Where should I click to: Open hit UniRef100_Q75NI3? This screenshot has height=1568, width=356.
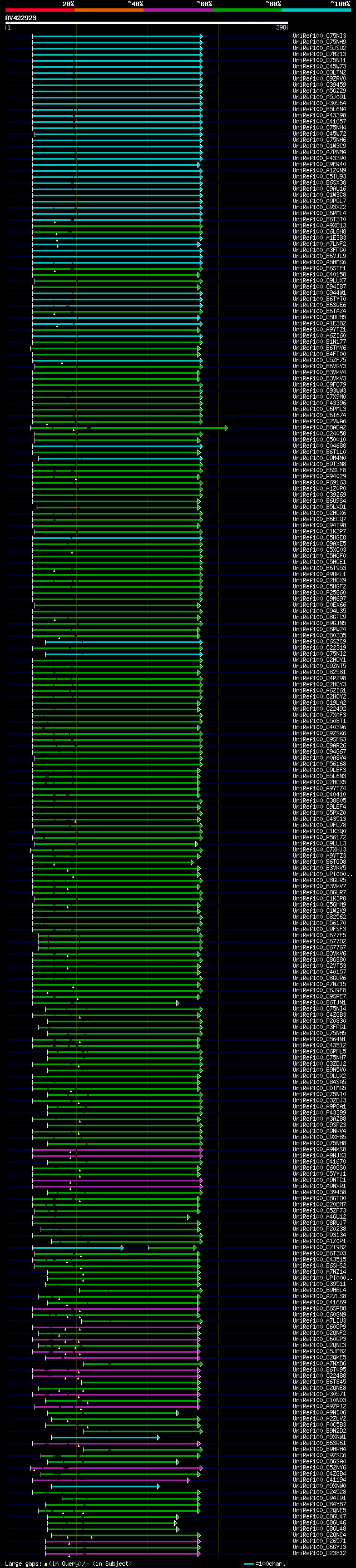[x=319, y=36]
